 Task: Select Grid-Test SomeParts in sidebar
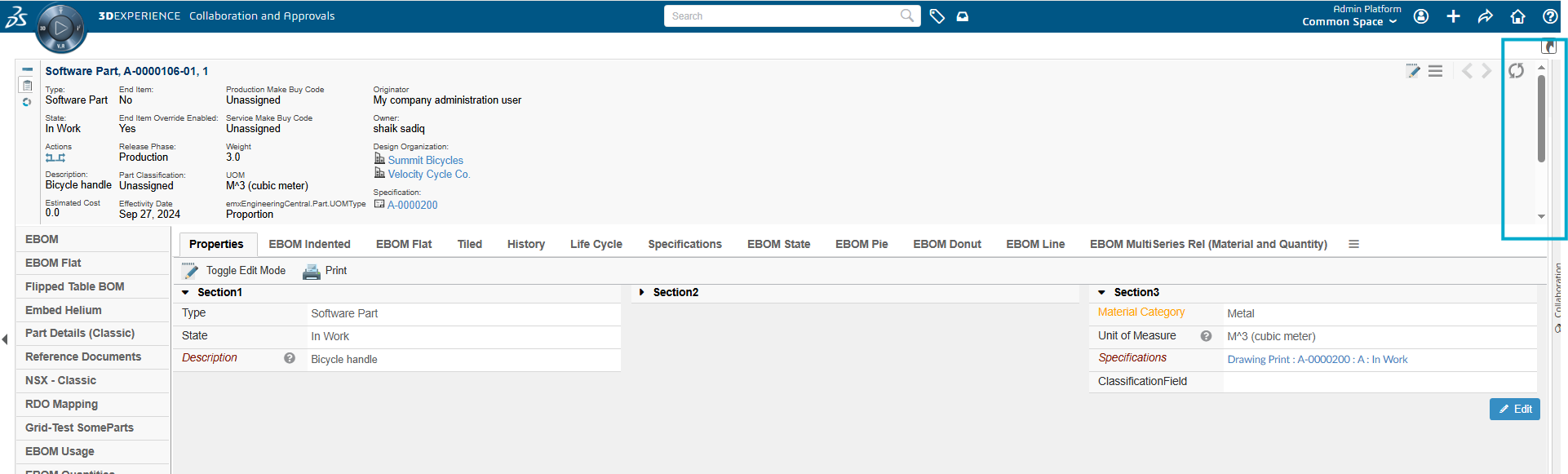pyautogui.click(x=93, y=427)
